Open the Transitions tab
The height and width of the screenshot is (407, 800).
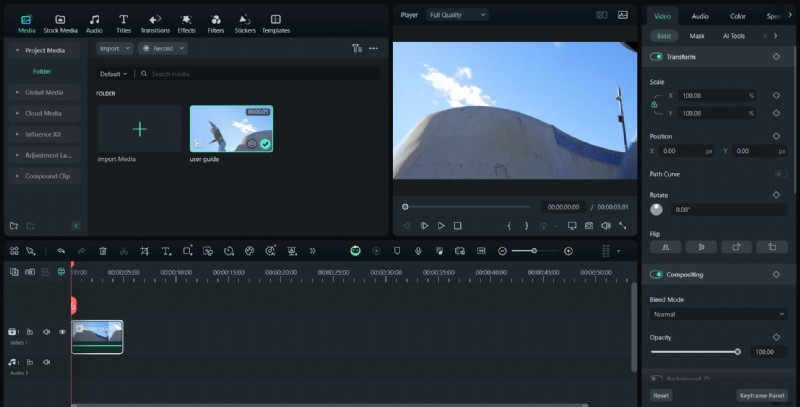click(x=155, y=24)
